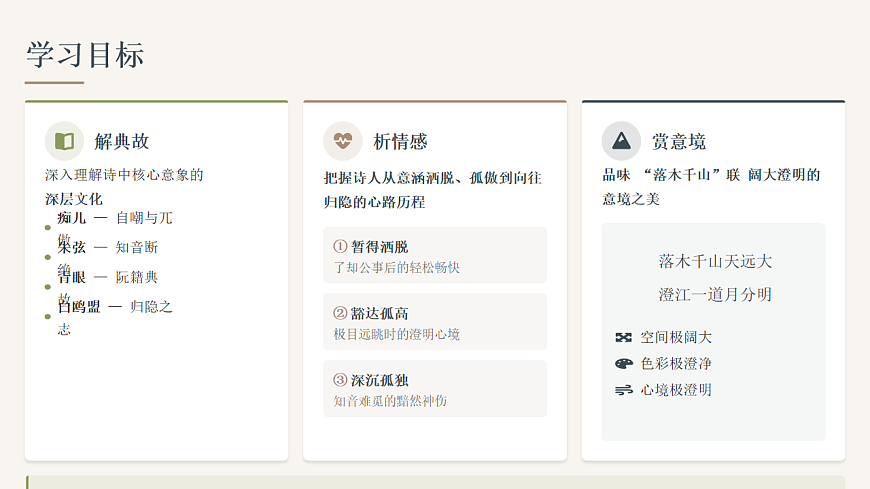
Task: Click the 析情感 description starting 把握诗人从意涵洒脱
Action: tap(432, 190)
